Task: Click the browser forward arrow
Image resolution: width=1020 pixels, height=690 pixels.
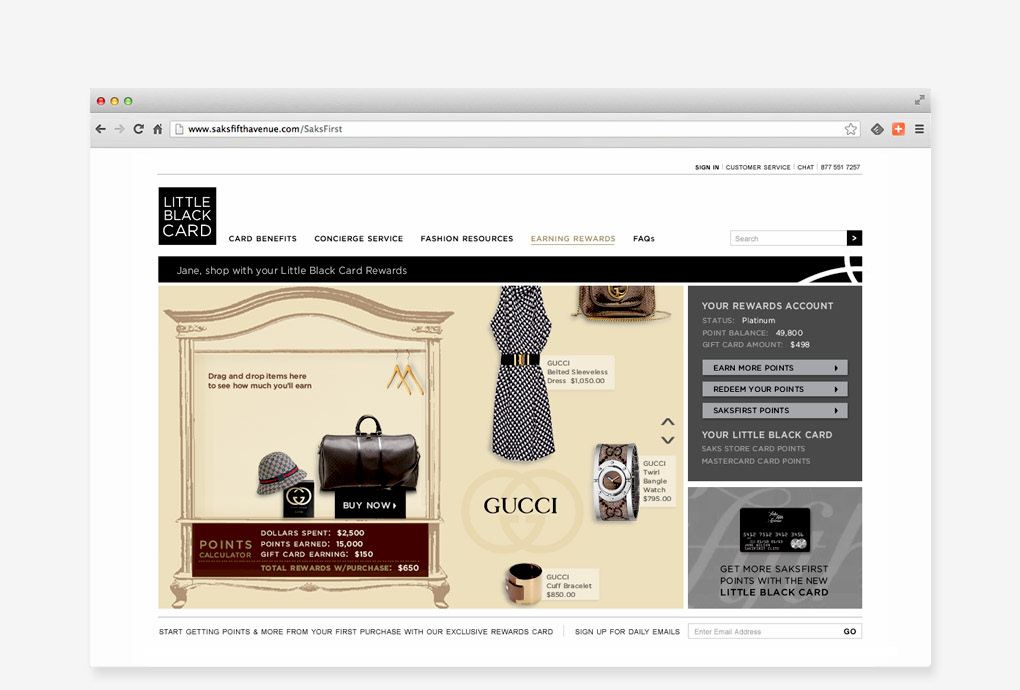Action: [120, 129]
